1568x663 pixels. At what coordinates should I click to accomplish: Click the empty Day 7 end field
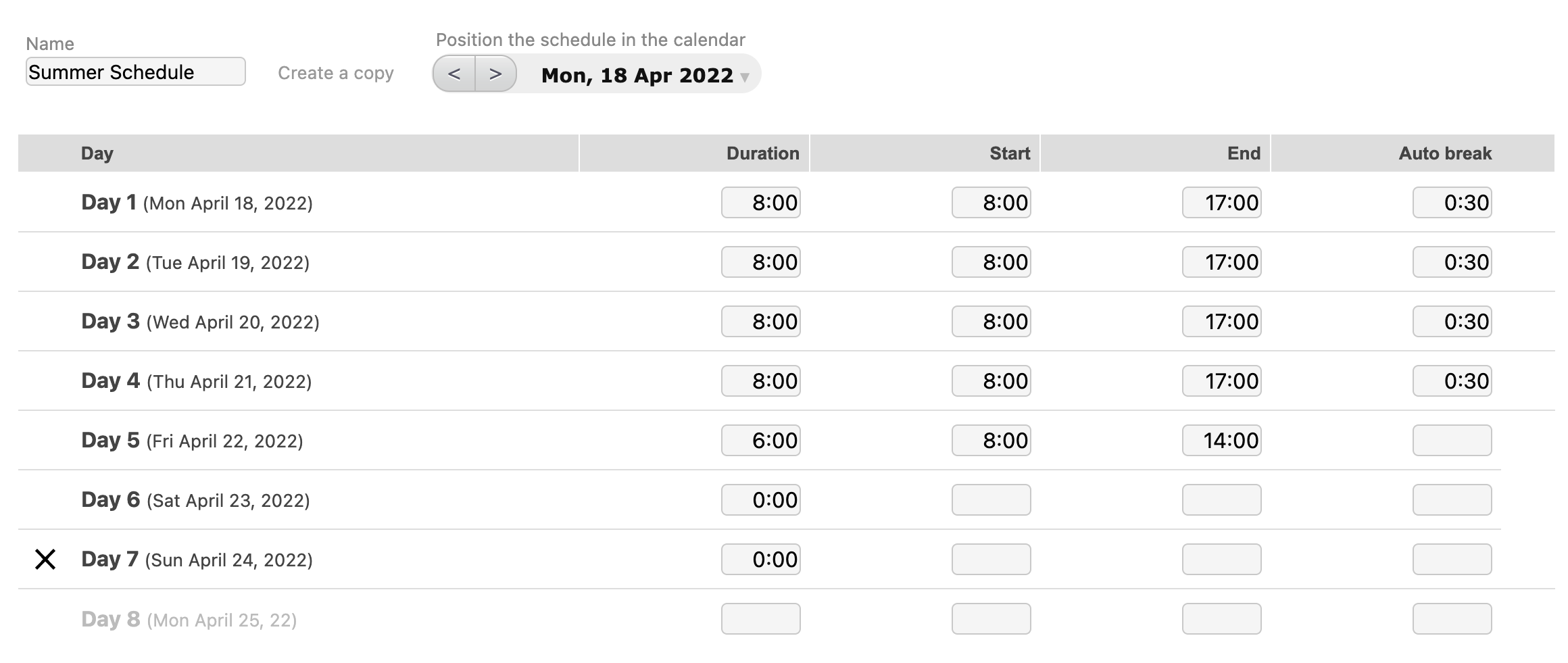1221,560
